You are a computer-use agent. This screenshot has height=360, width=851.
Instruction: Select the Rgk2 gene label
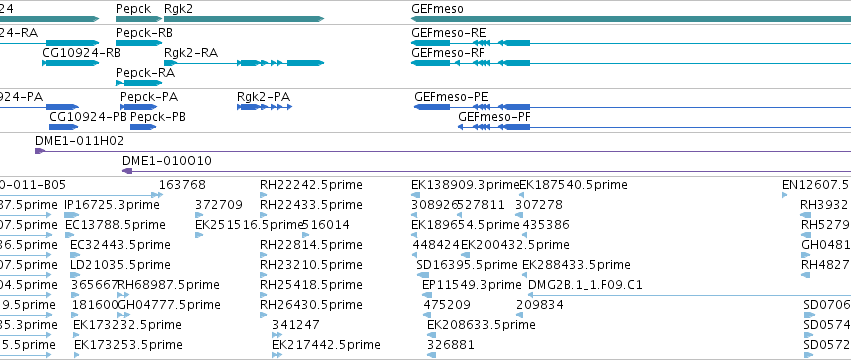[178, 9]
